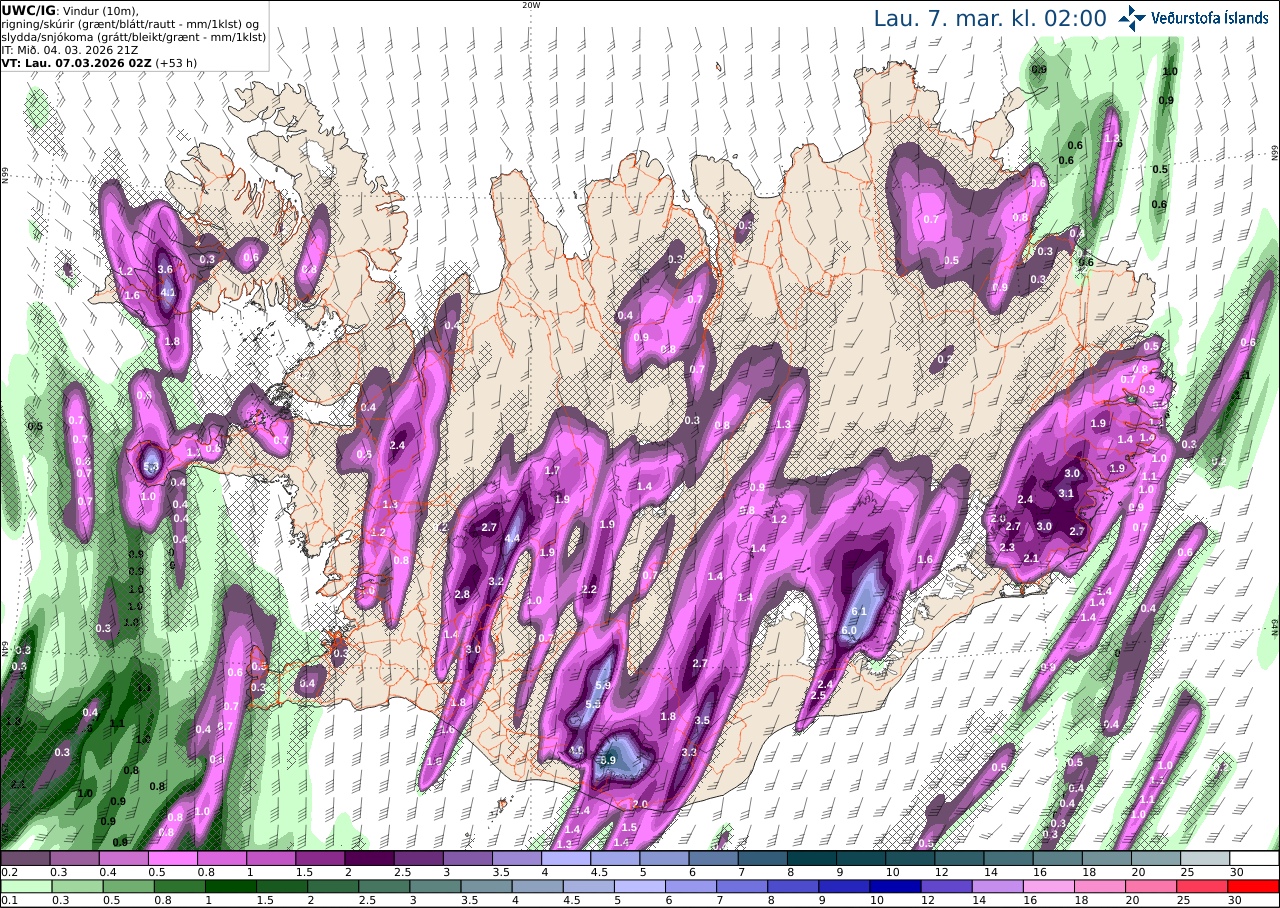Click the '6.9' precipitation value on the map
The height and width of the screenshot is (908, 1280).
(x=607, y=760)
